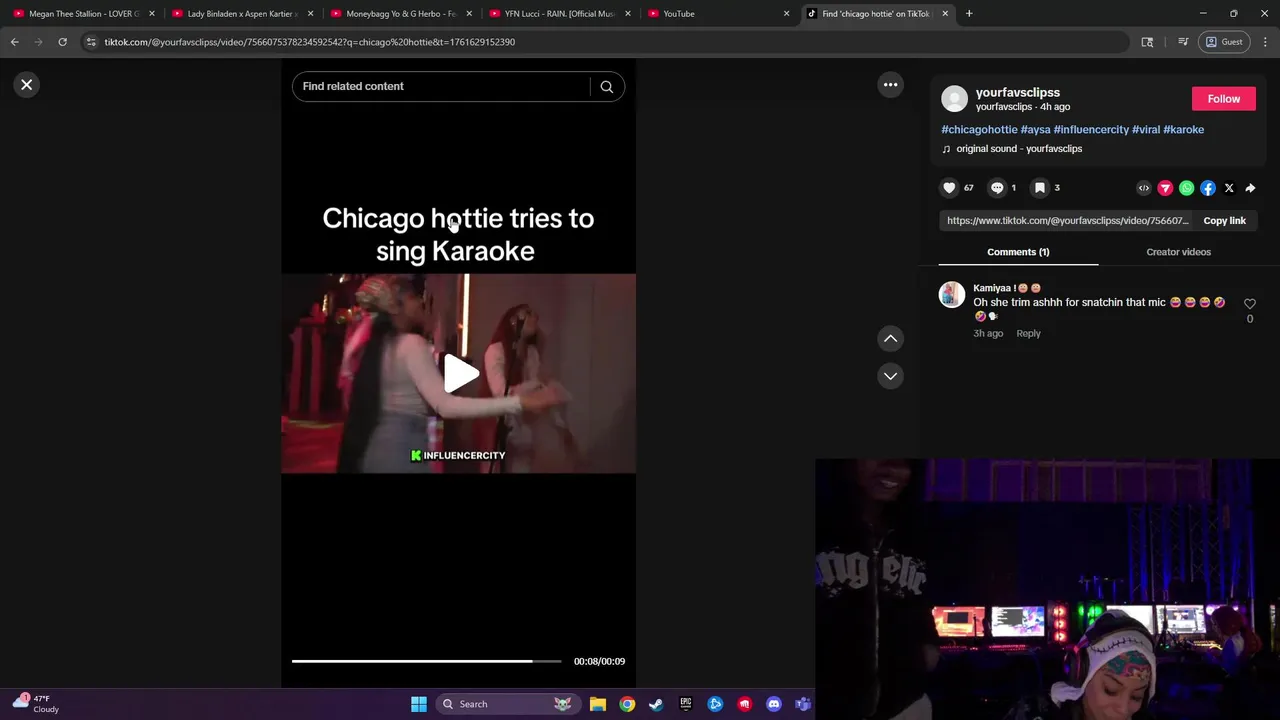This screenshot has height=720, width=1280.
Task: Open Epic Games Launcher from the taskbar
Action: tap(686, 704)
